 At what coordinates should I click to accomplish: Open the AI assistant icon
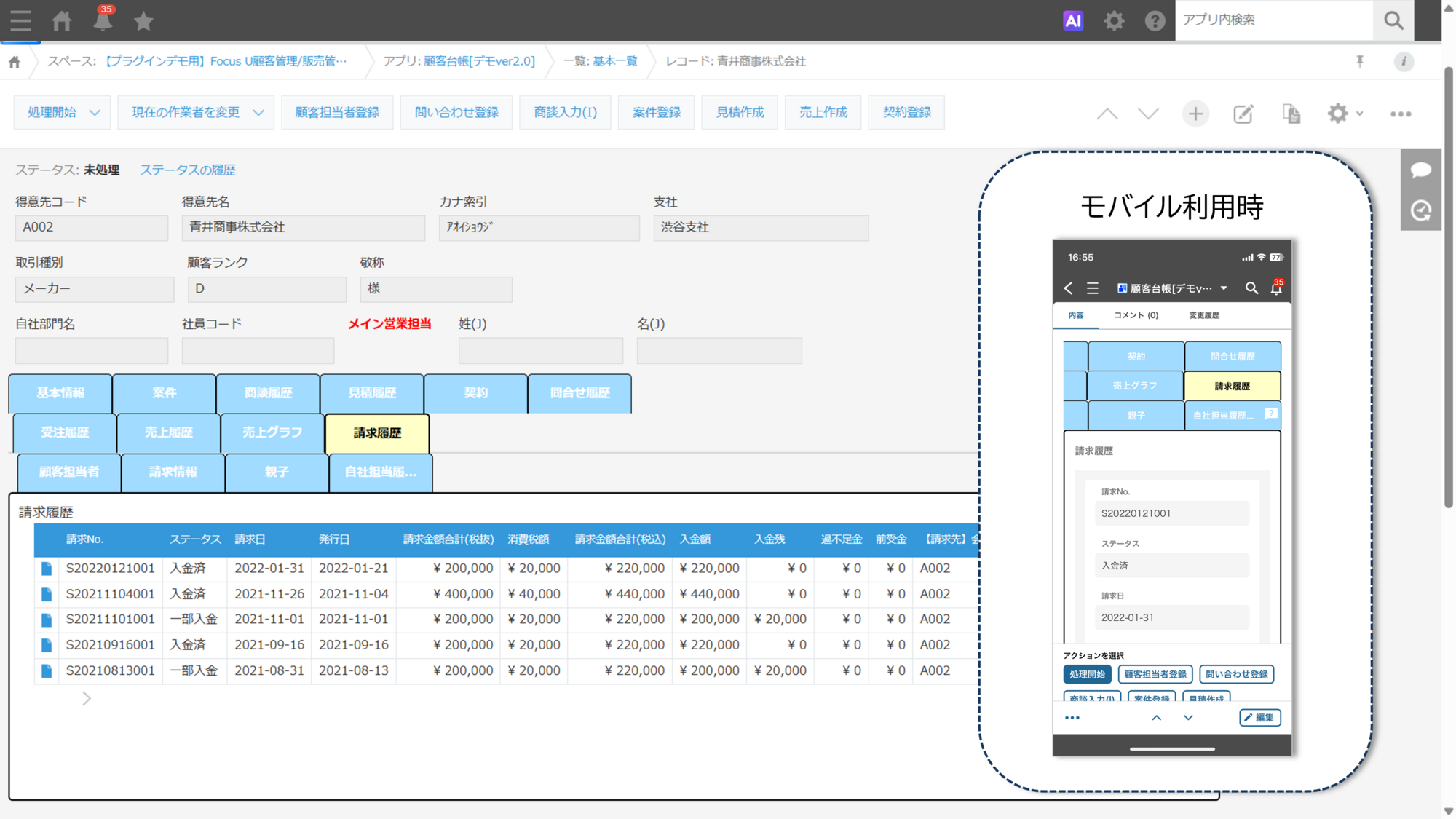[x=1073, y=20]
